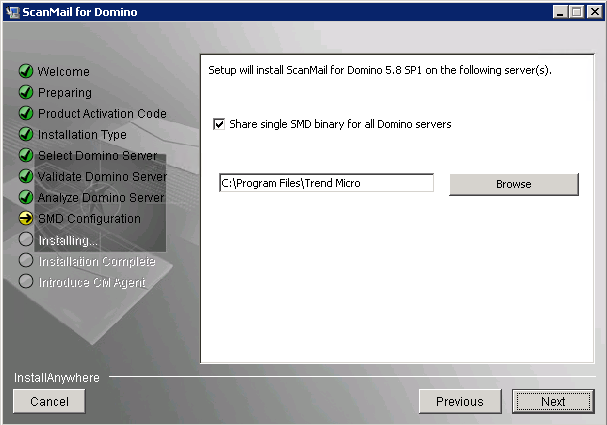Return to the Previous setup page

pyautogui.click(x=459, y=401)
